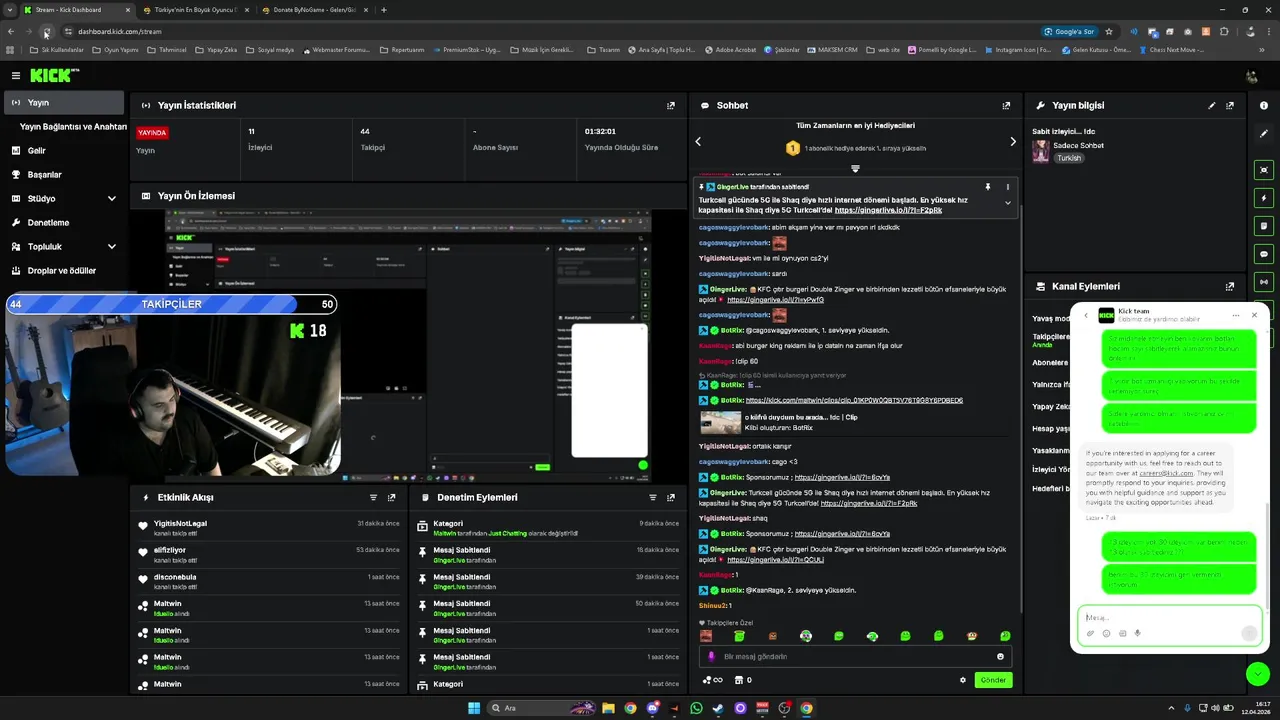Go back in the Kick team widget
The width and height of the screenshot is (1280, 720).
1086,315
